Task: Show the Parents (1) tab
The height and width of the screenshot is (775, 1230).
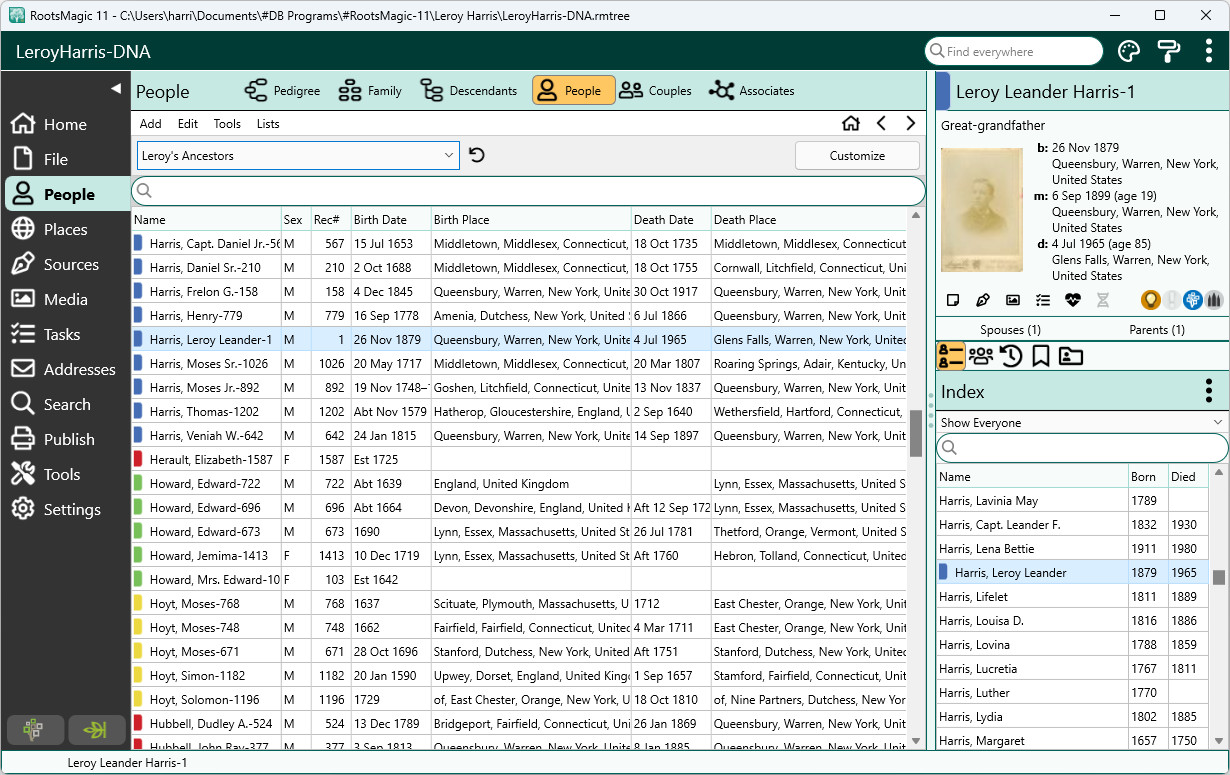Action: 1156,329
